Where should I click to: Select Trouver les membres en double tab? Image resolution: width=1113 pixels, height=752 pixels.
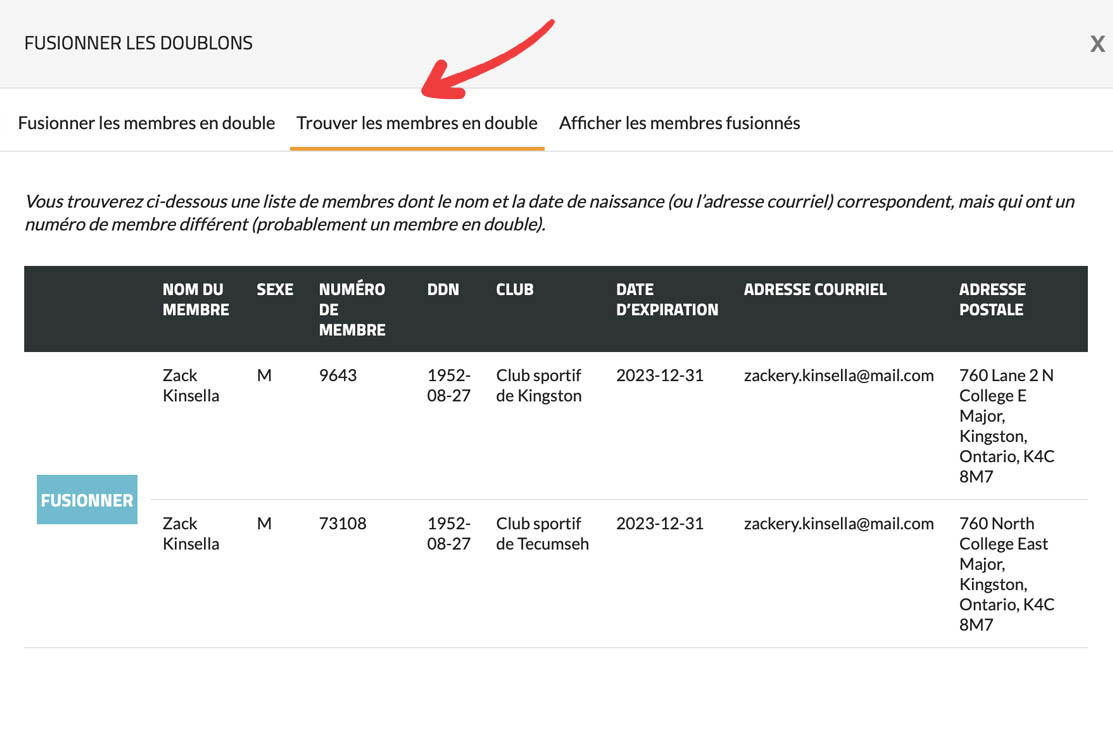[417, 123]
